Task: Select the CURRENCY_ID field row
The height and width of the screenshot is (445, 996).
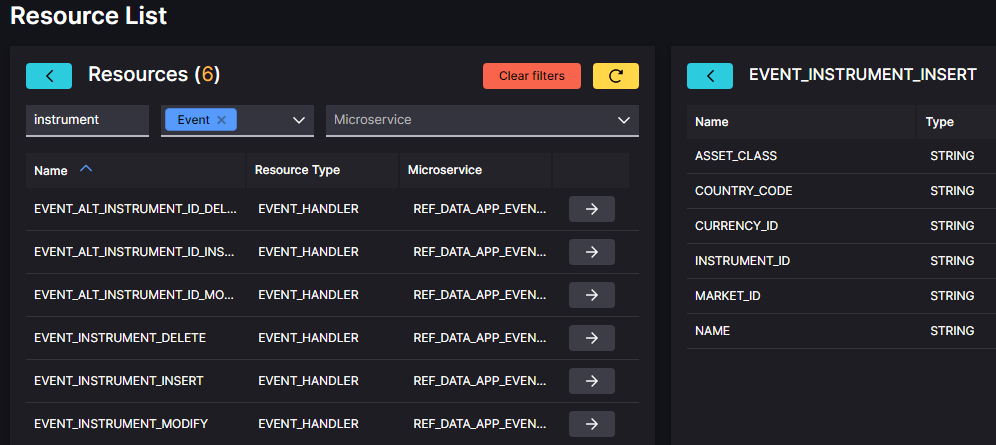Action: pyautogui.click(x=841, y=226)
